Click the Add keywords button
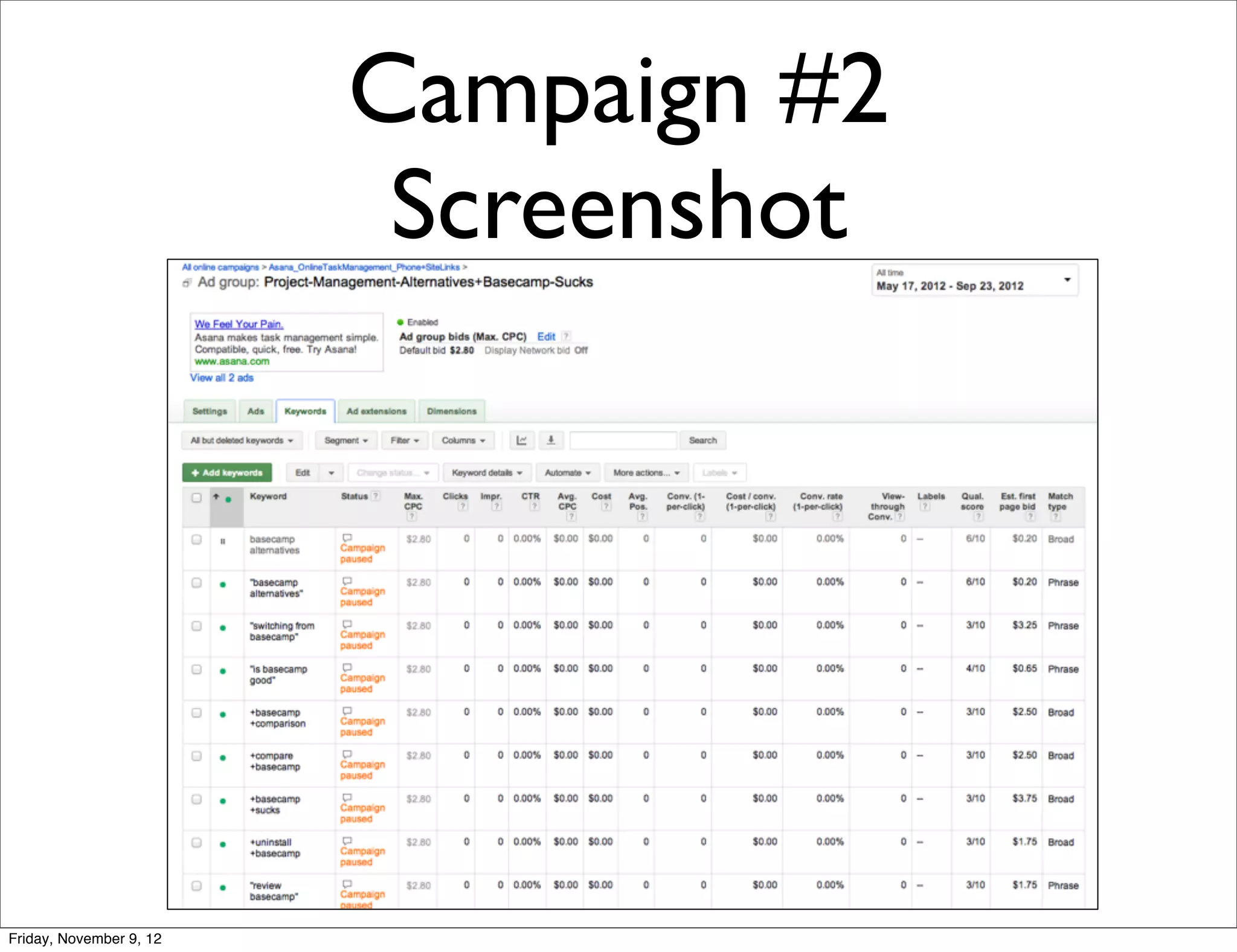The height and width of the screenshot is (952, 1237). point(227,472)
